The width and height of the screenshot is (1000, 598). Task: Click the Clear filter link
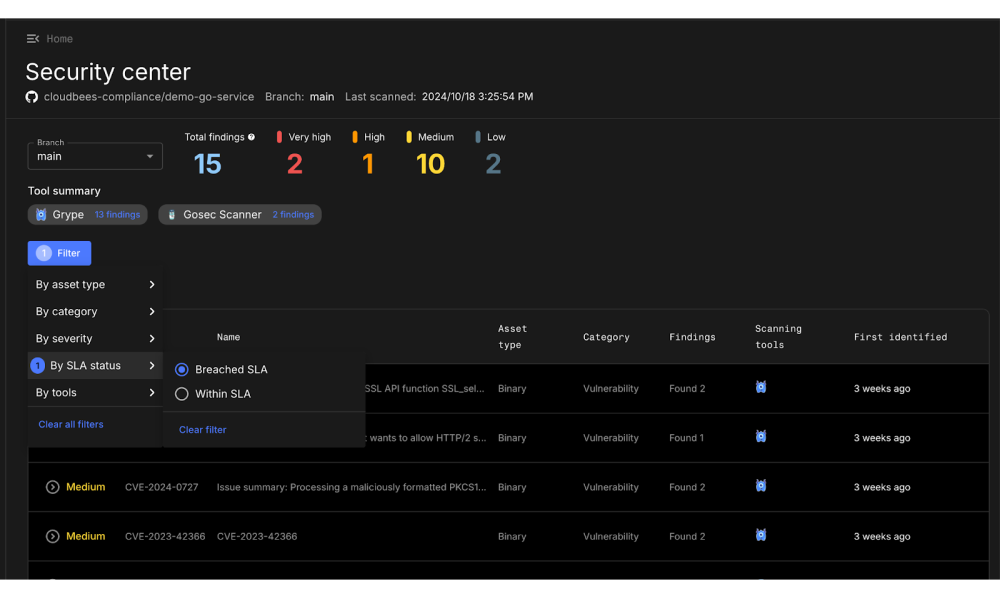(x=203, y=430)
